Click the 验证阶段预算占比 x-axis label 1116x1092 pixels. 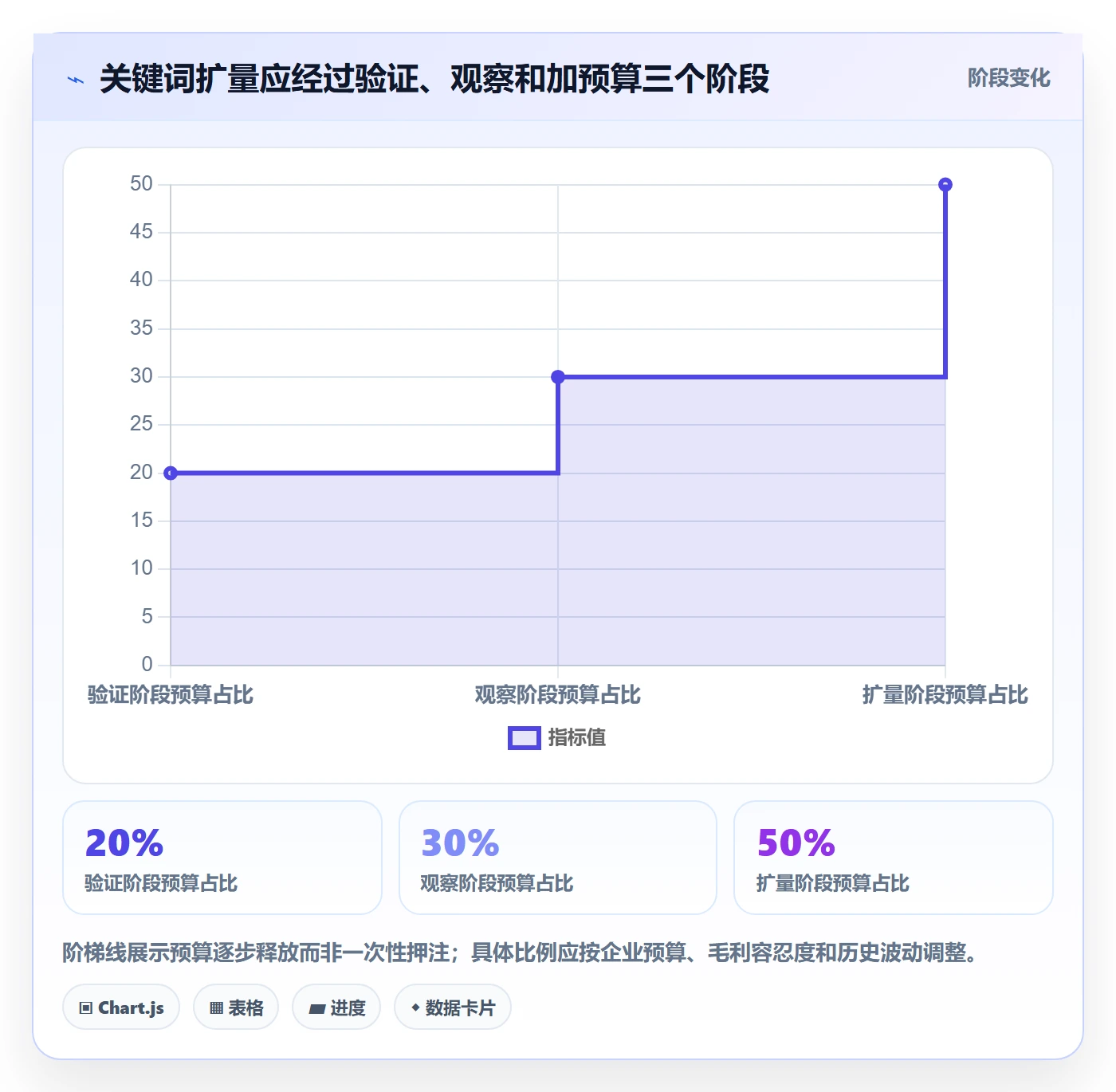(x=171, y=695)
